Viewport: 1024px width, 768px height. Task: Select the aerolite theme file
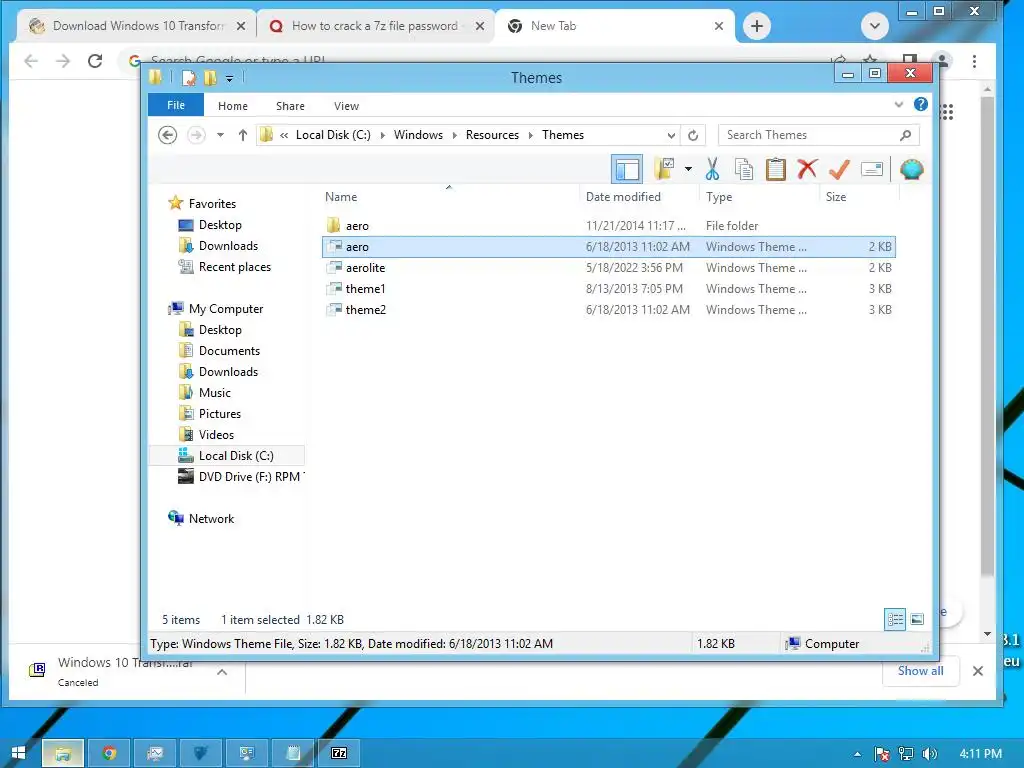click(609, 268)
